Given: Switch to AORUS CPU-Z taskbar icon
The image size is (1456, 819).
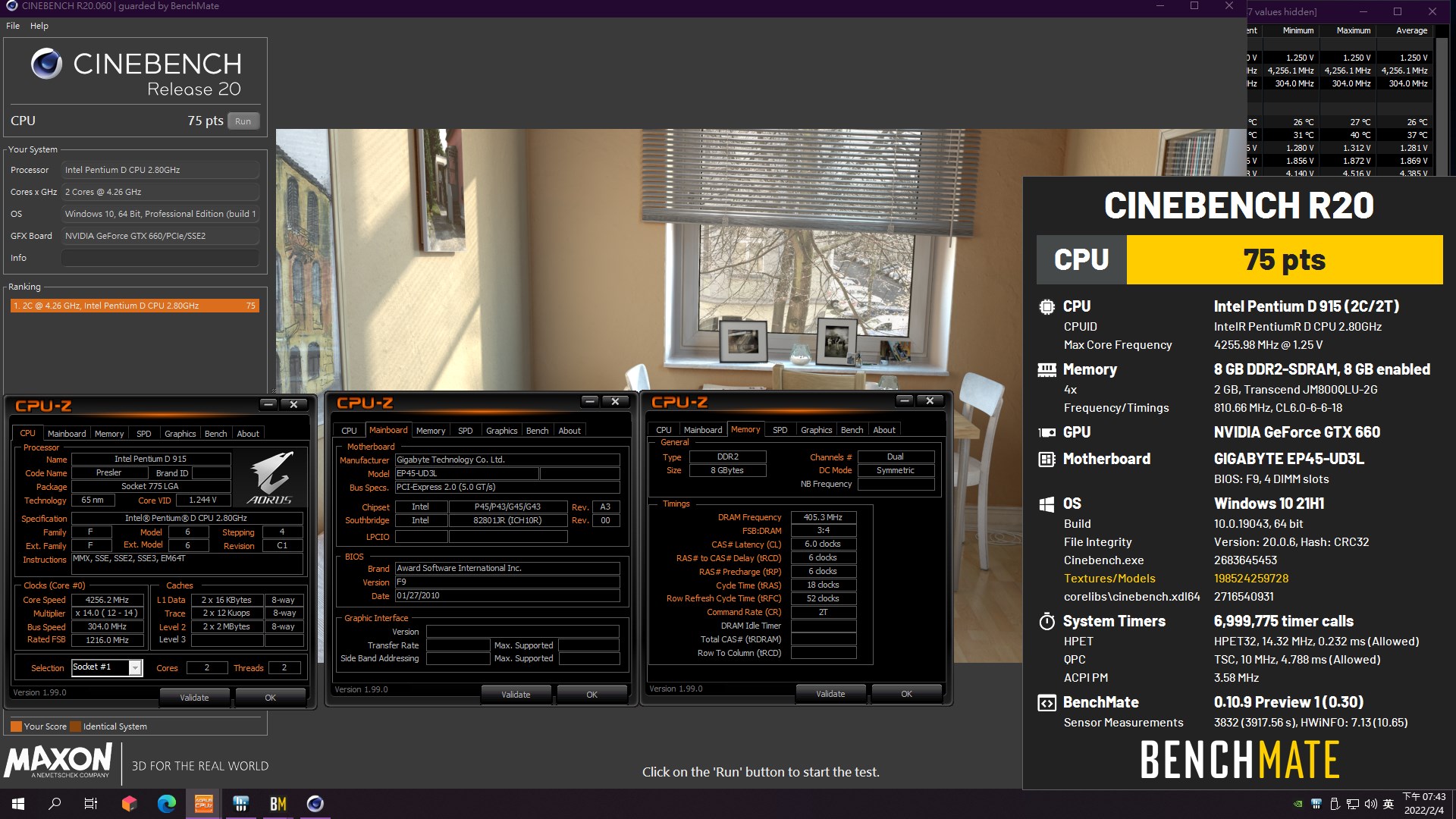Looking at the screenshot, I should coord(203,804).
